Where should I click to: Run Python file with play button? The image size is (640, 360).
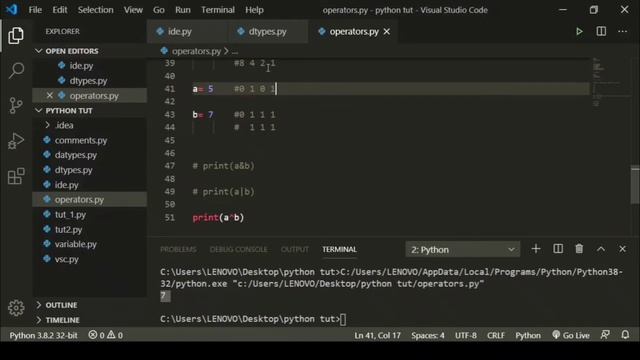coord(579,31)
